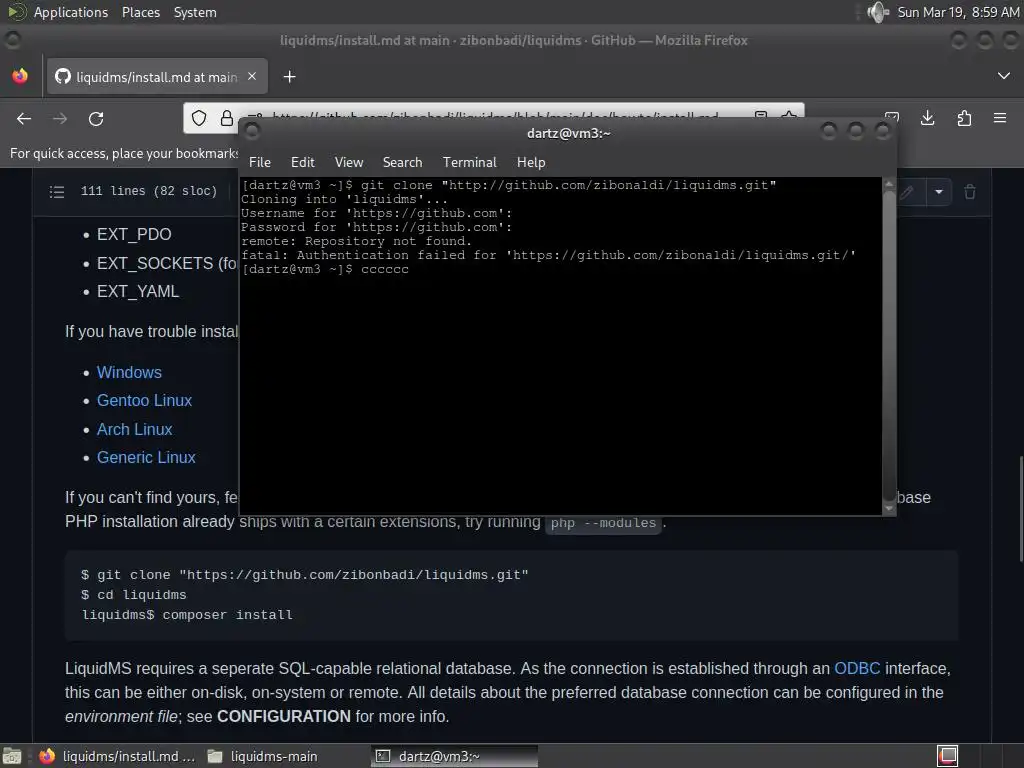Reload the Firefox page

click(x=96, y=119)
